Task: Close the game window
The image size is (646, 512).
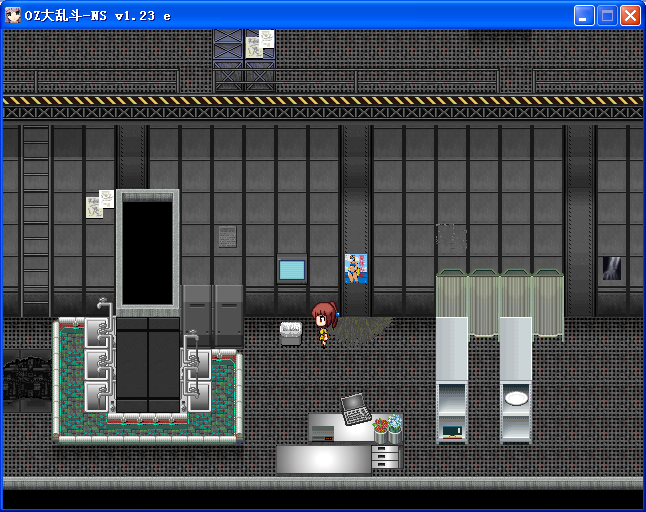Action: pyautogui.click(x=630, y=16)
